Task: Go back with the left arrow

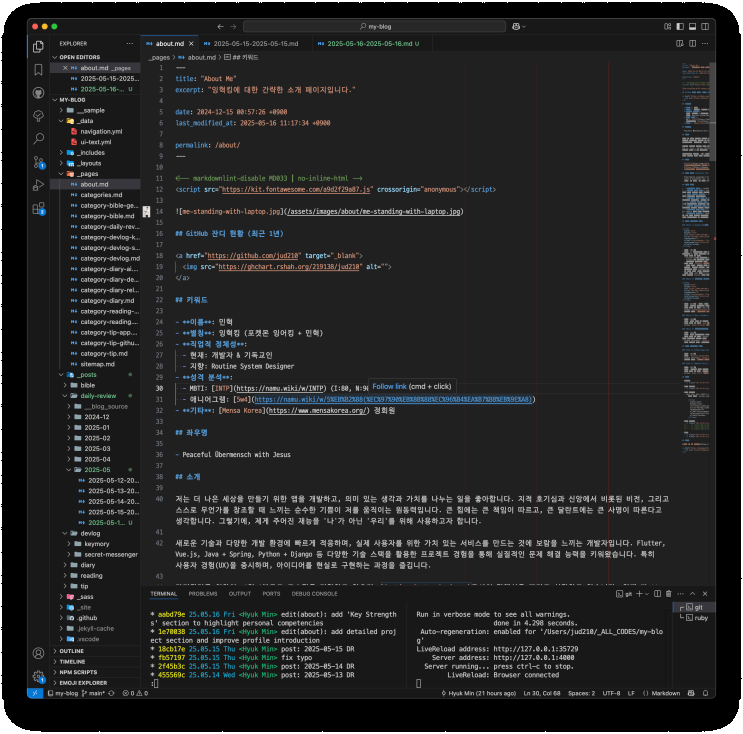Action: coord(220,27)
